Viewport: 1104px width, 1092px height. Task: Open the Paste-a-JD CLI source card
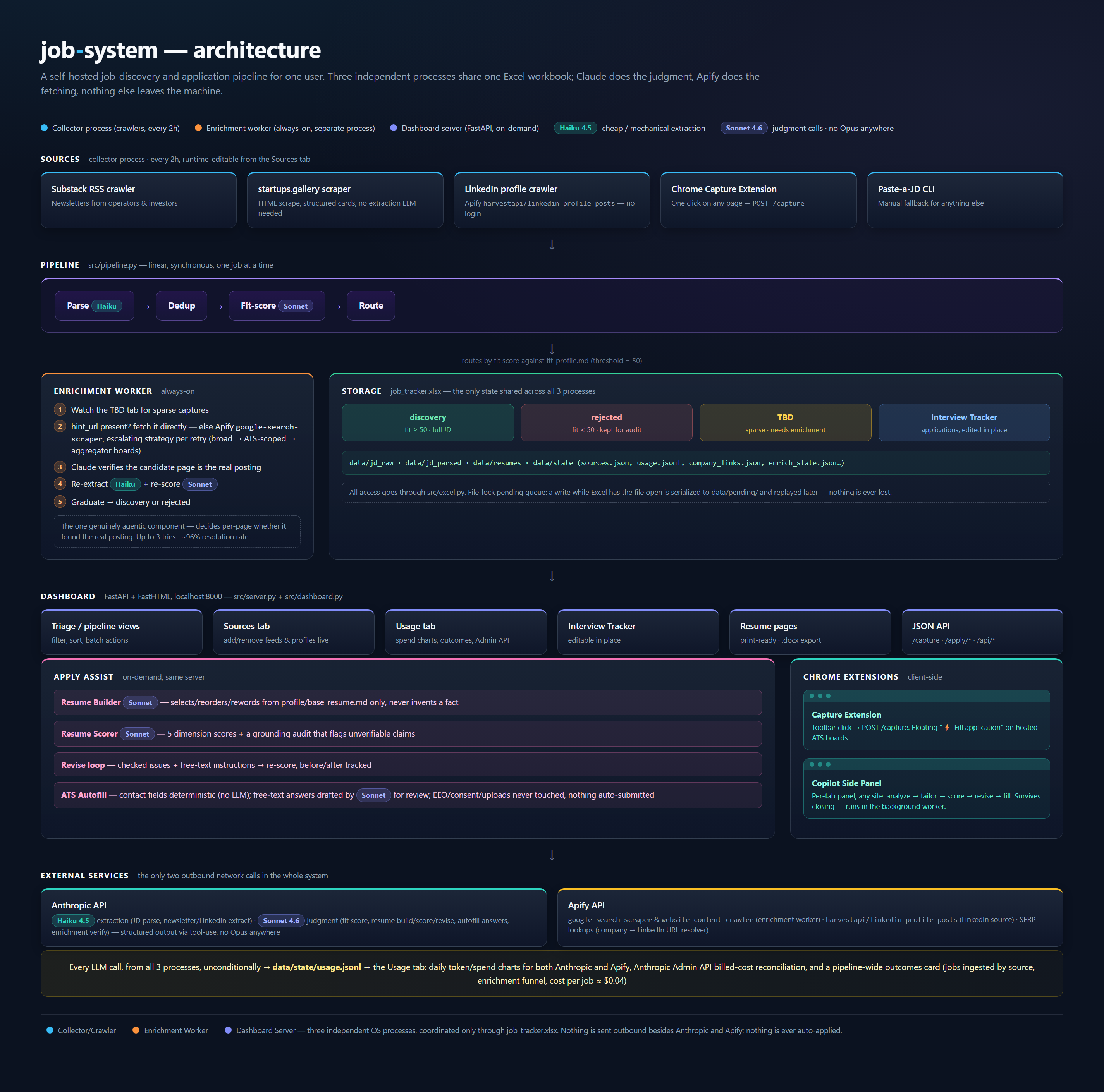coord(965,200)
